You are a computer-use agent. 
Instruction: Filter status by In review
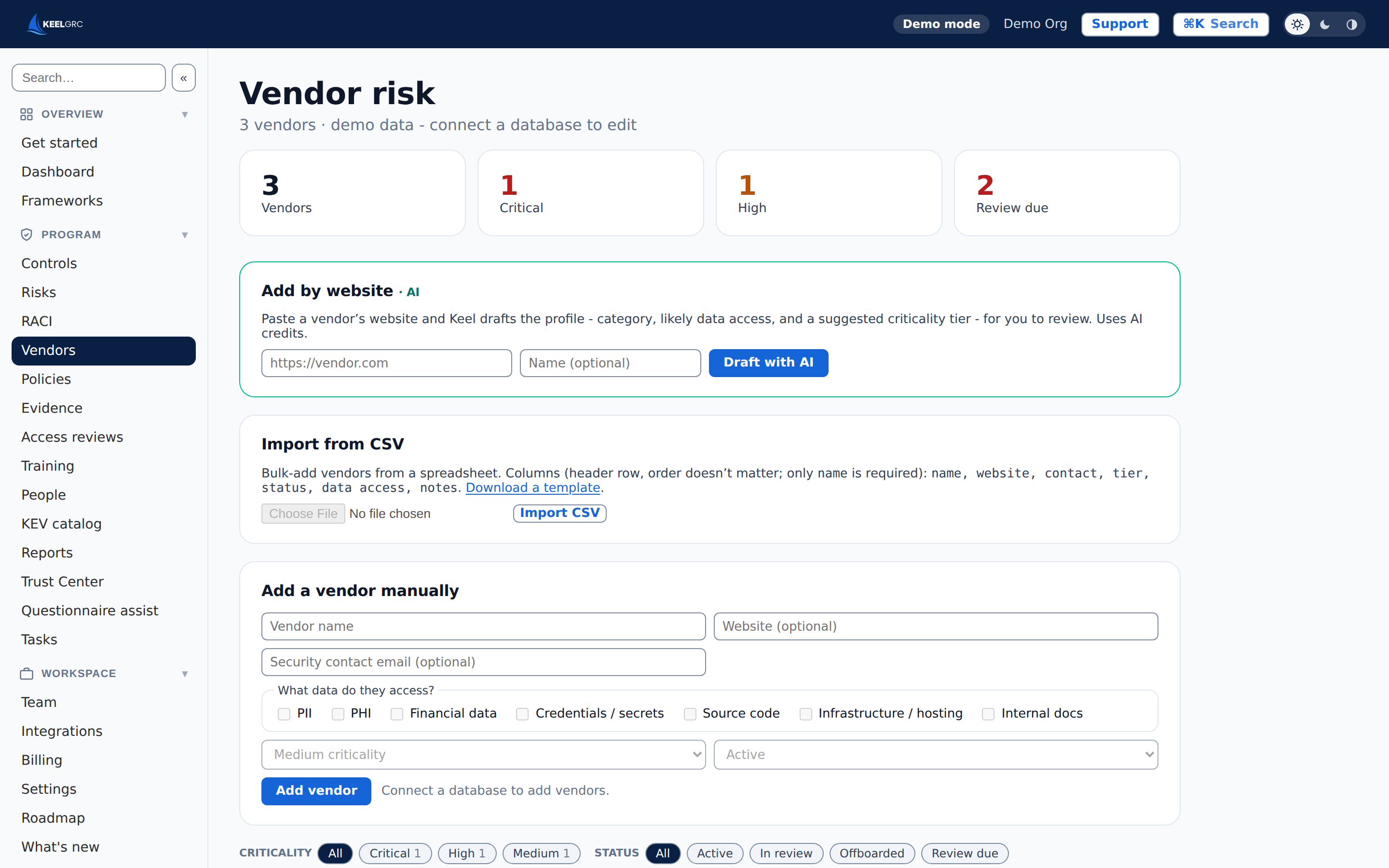click(786, 853)
